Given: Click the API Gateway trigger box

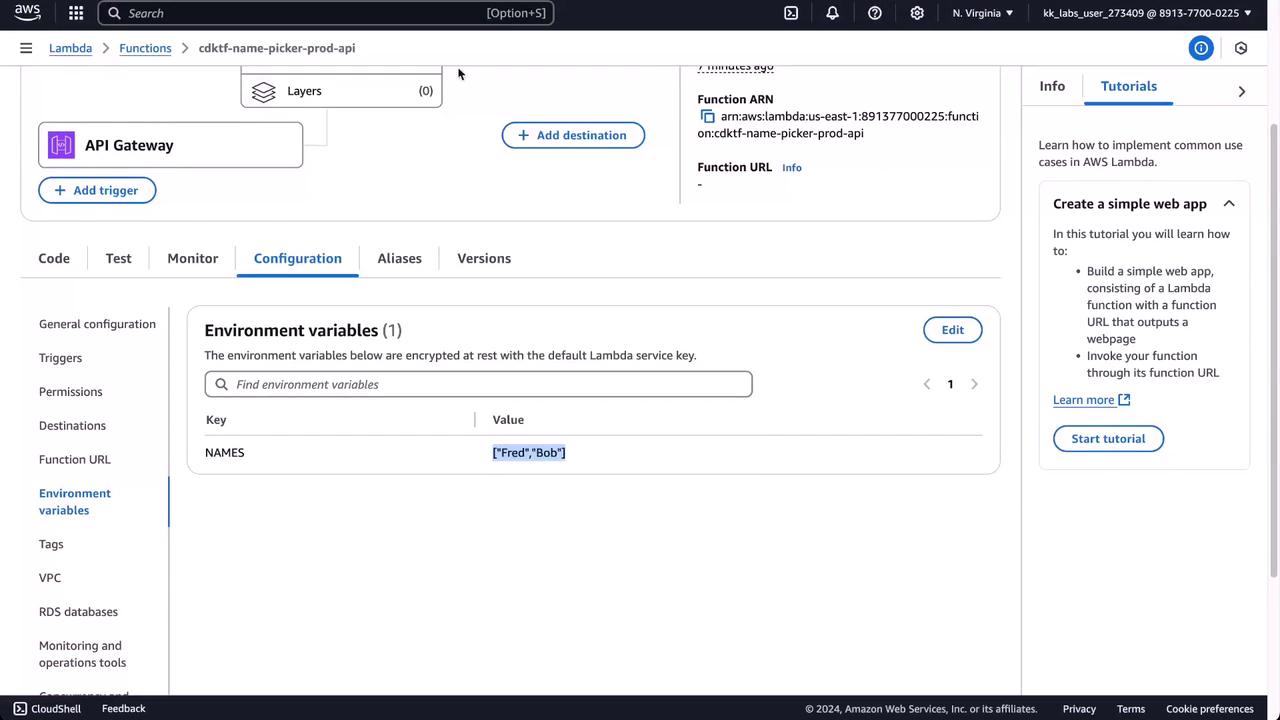Looking at the screenshot, I should tap(171, 145).
